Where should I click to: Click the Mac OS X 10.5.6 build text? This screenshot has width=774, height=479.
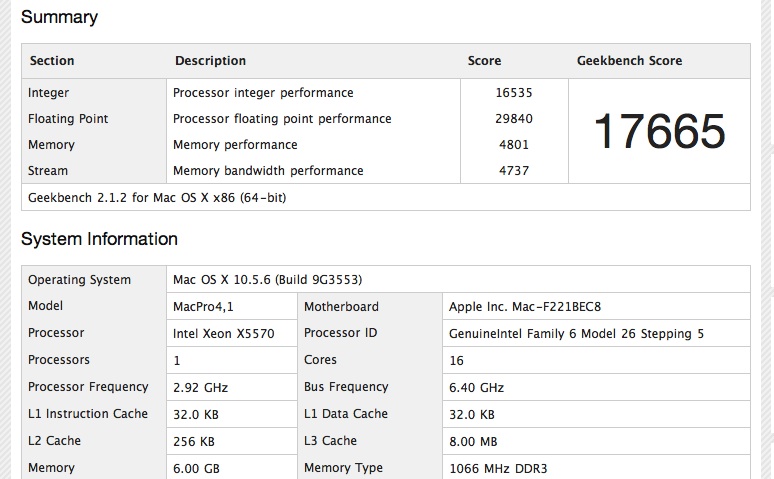pyautogui.click(x=268, y=279)
